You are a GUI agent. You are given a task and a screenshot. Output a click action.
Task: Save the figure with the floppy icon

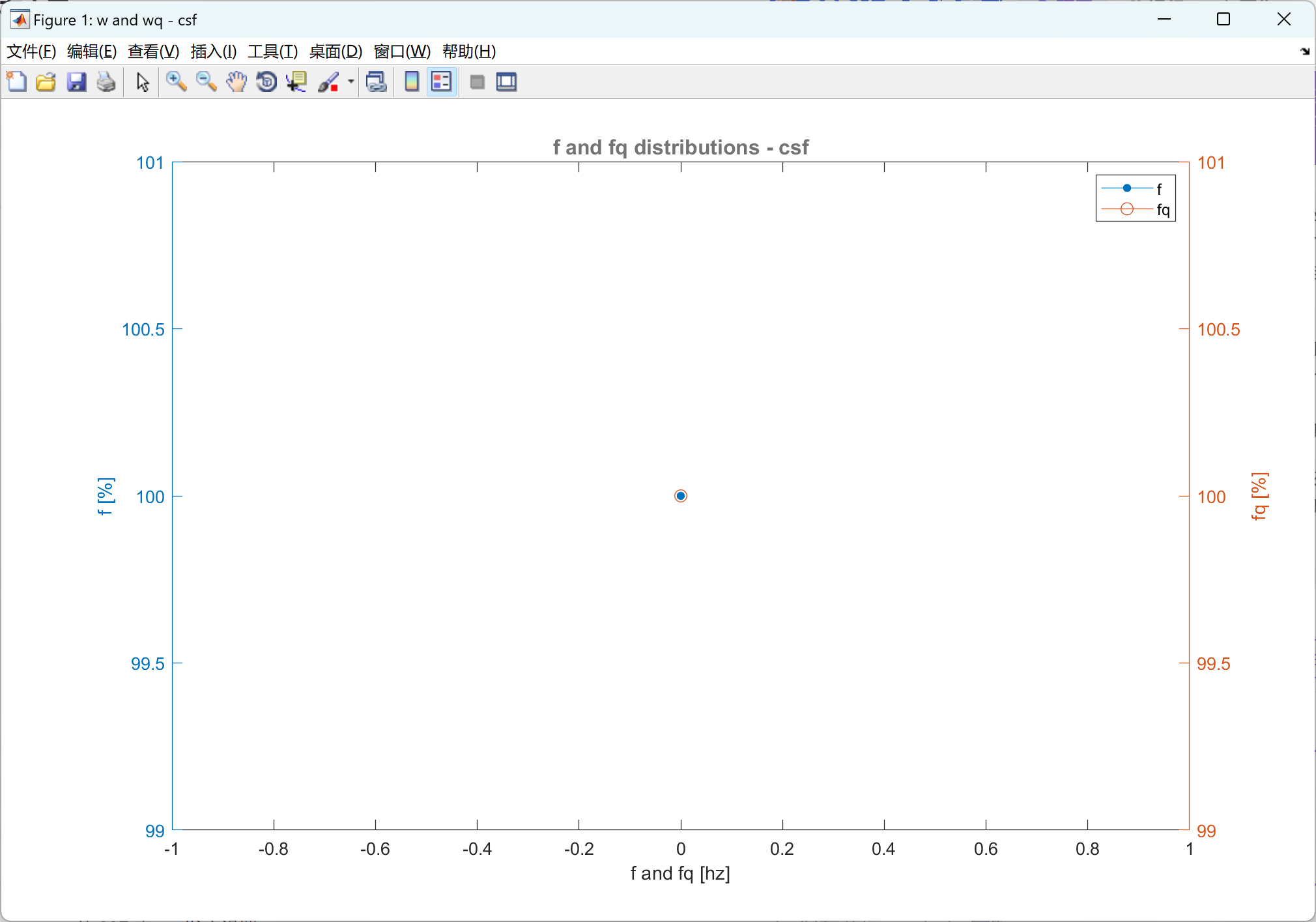tap(76, 82)
